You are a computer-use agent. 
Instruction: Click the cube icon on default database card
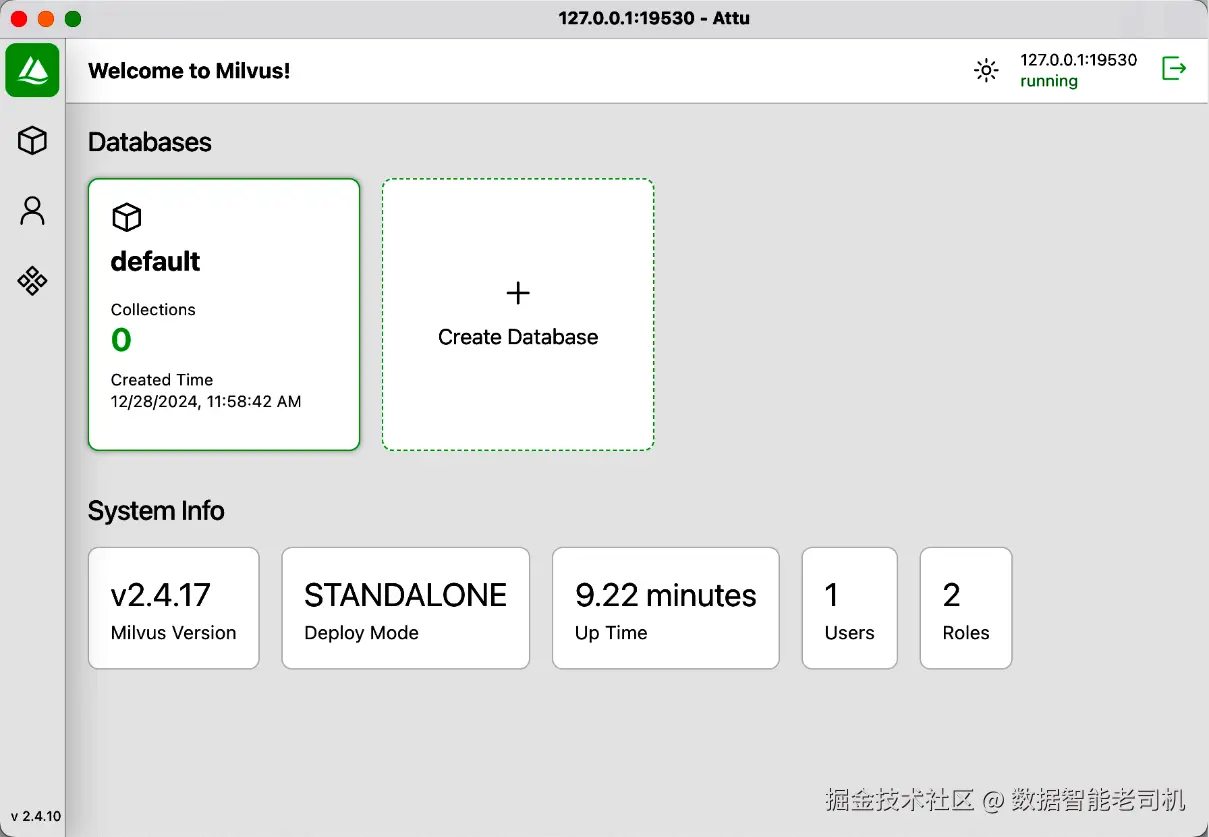click(126, 217)
